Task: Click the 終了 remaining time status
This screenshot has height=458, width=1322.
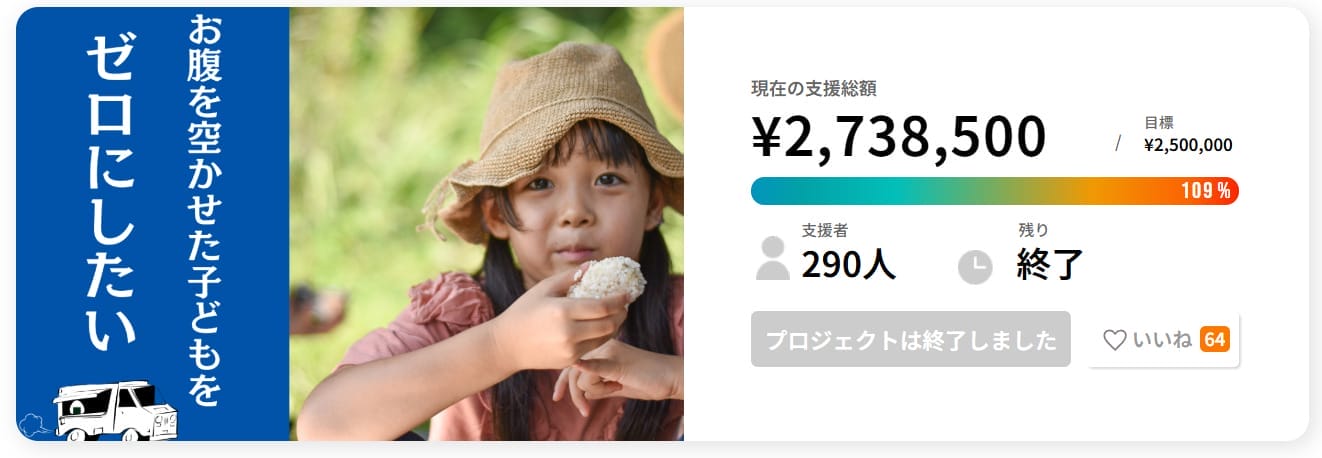Action: pos(1050,264)
